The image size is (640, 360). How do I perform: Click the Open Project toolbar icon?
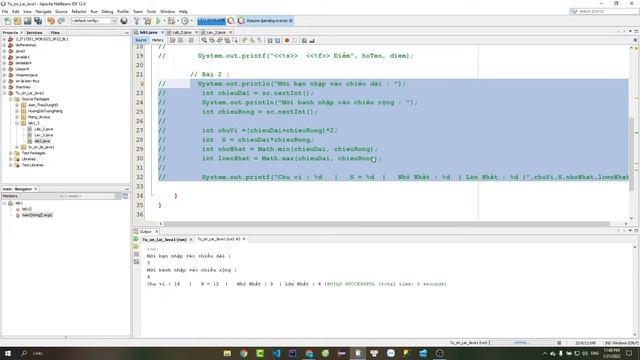coord(27,21)
